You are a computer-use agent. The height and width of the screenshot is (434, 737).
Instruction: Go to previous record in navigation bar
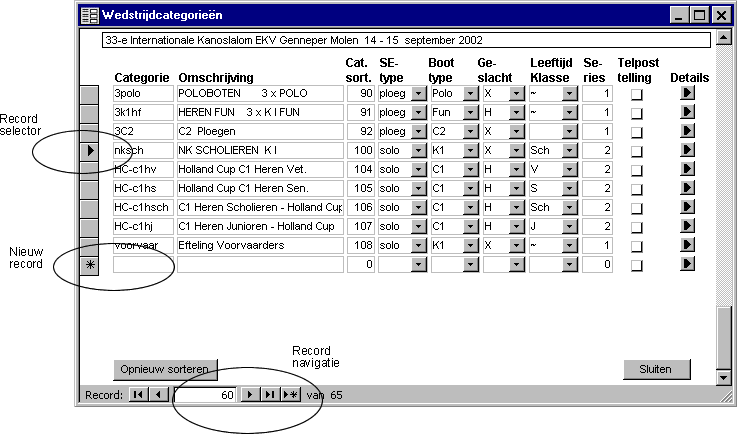pyautogui.click(x=158, y=395)
